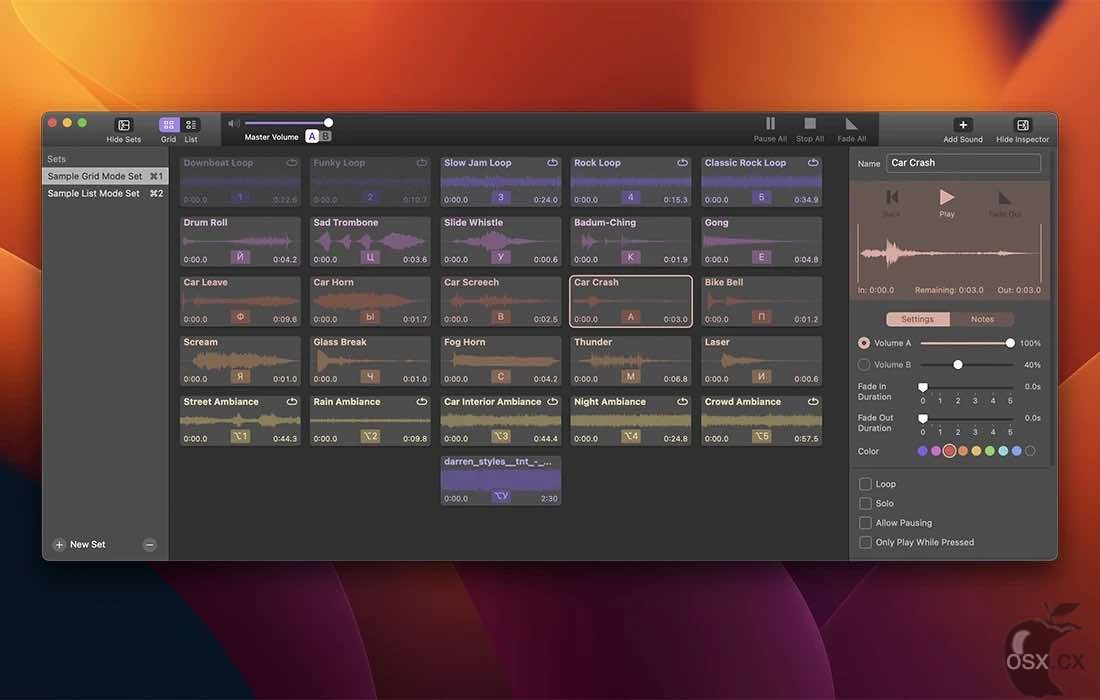Screen dimensions: 1100x700
Task: Enable the Loop checkbox
Action: pyautogui.click(x=865, y=484)
